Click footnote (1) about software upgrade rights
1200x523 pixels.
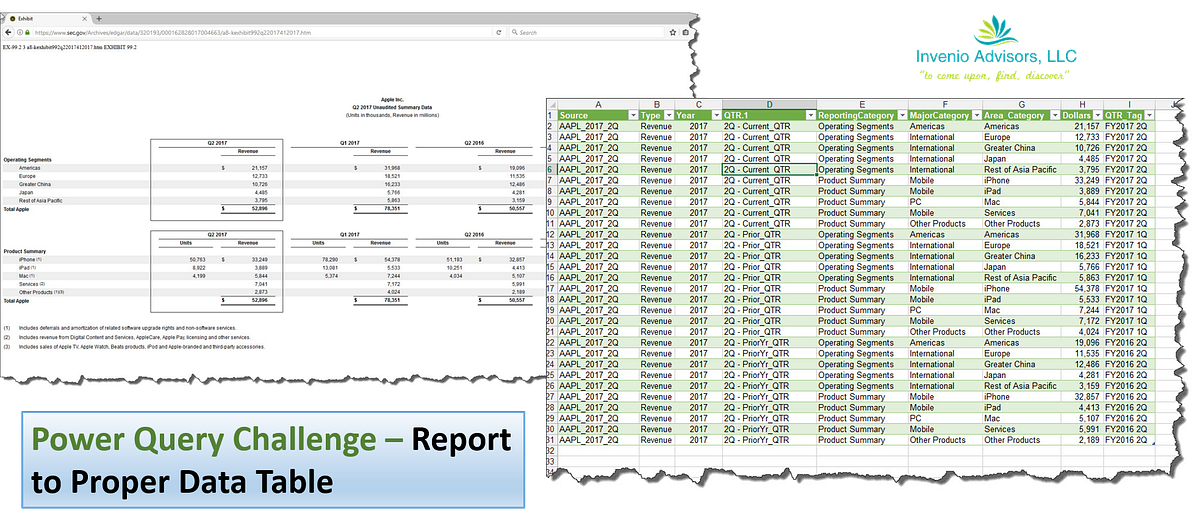[120, 328]
